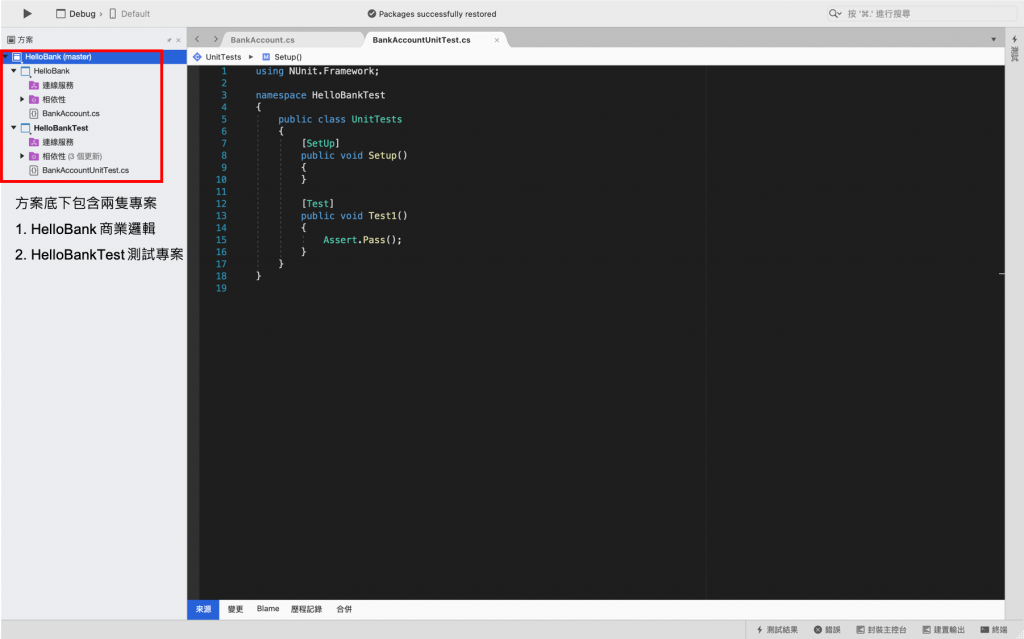
Task: Close the 方案 solution pad
Action: pos(178,40)
